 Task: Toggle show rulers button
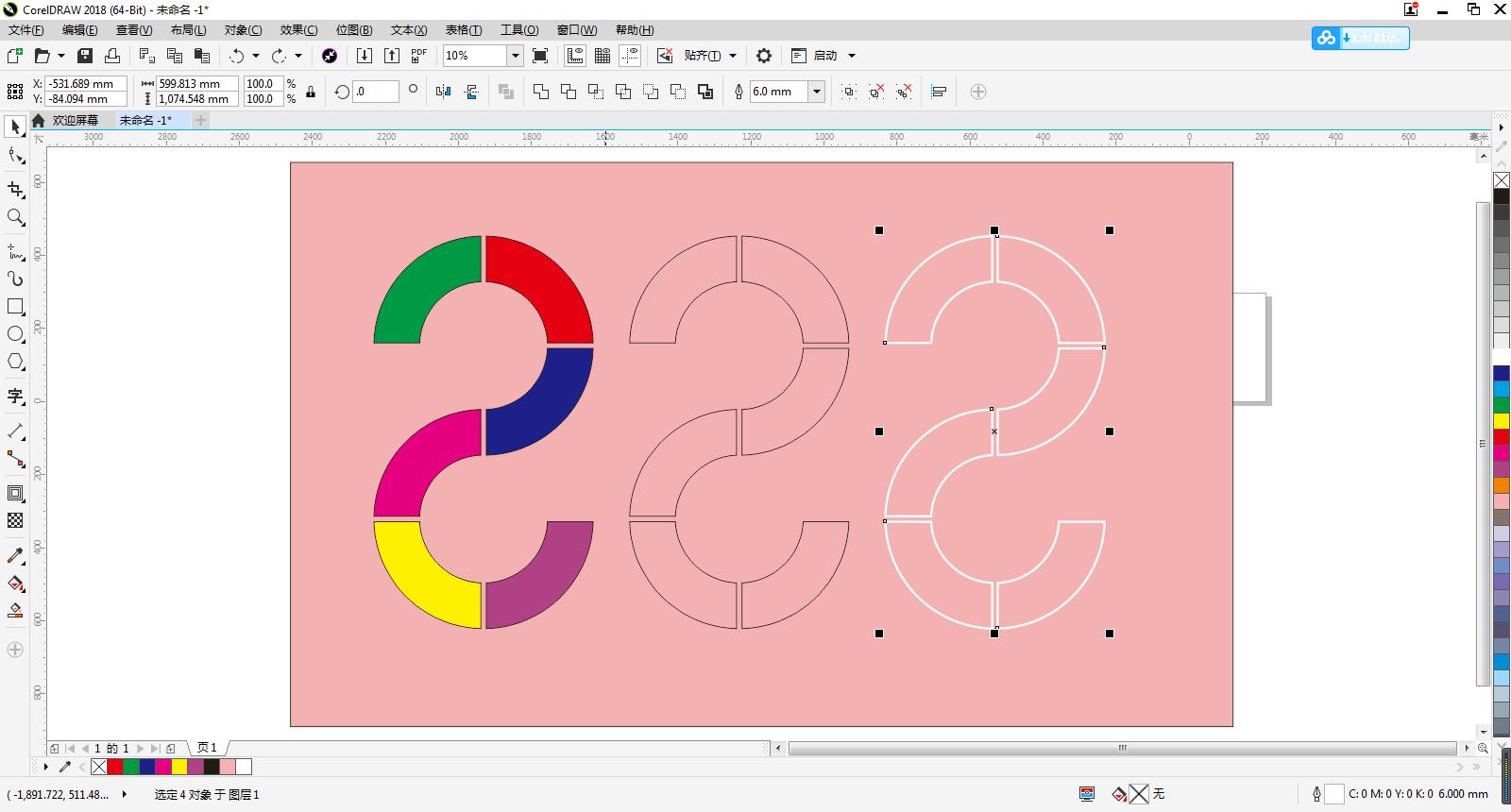(x=574, y=56)
